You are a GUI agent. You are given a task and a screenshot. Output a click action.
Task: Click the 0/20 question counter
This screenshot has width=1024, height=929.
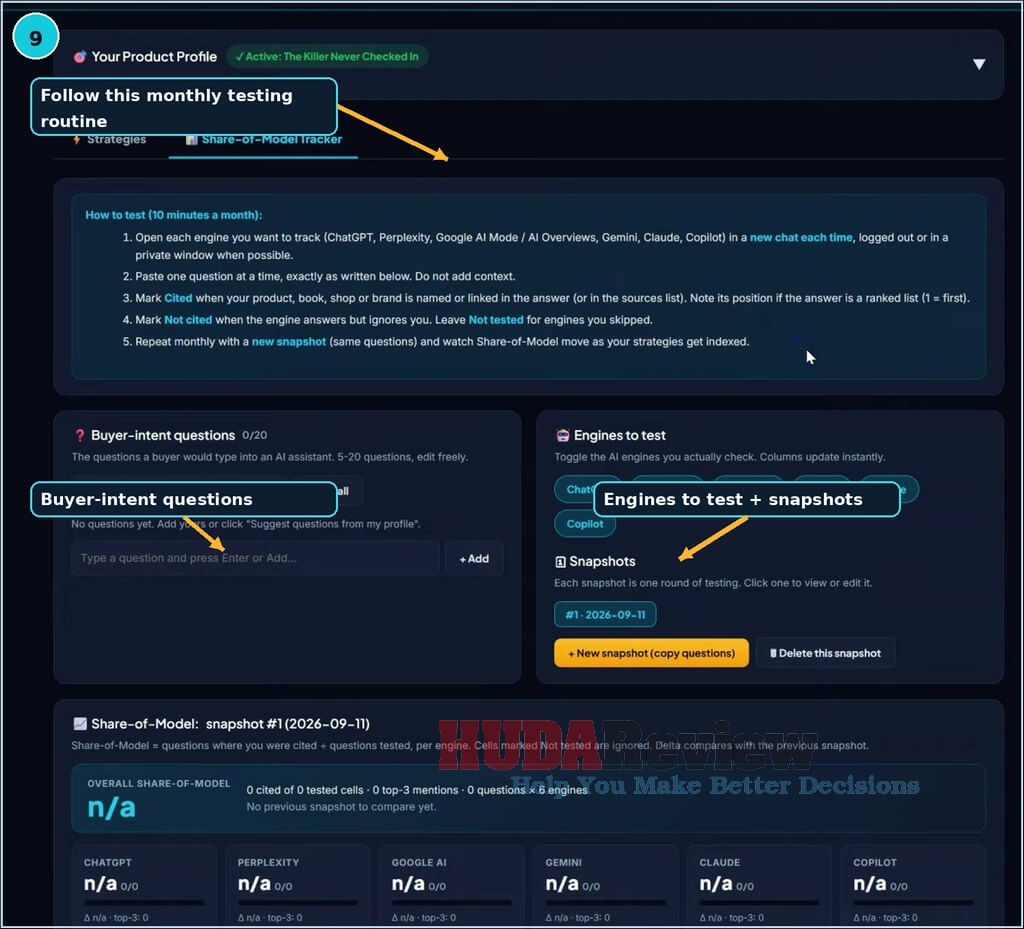click(255, 435)
